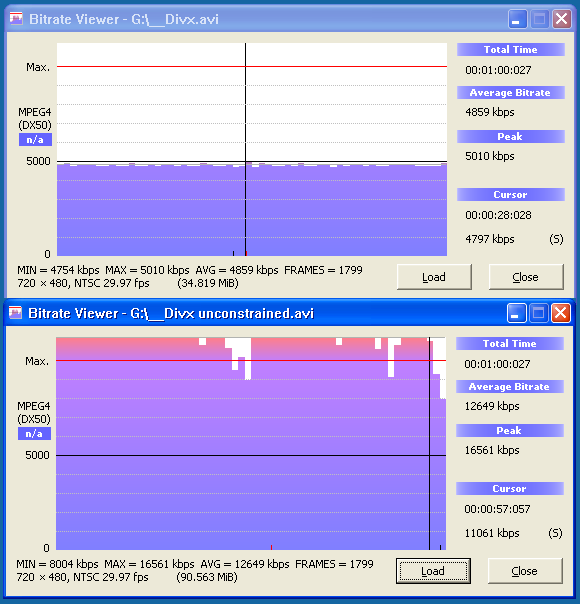Close the Divx.avi window with the X button

tap(562, 19)
